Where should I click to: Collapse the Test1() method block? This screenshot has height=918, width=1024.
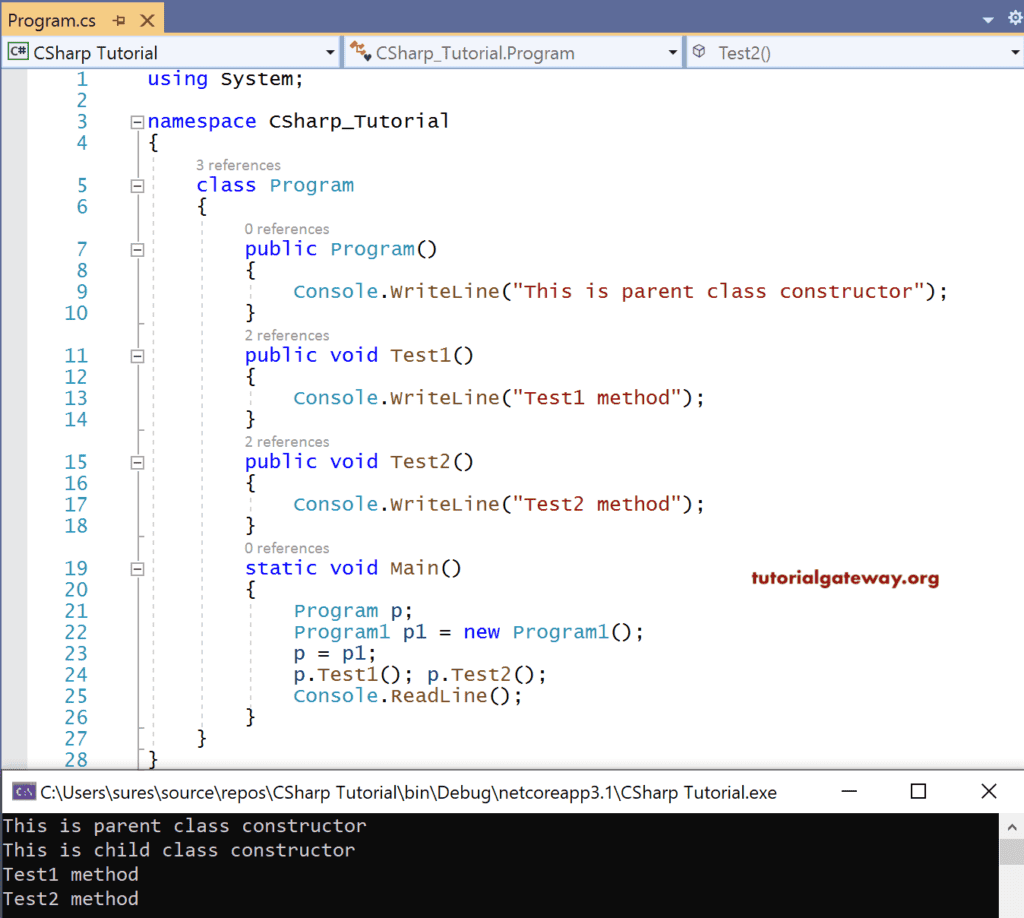[x=137, y=356]
